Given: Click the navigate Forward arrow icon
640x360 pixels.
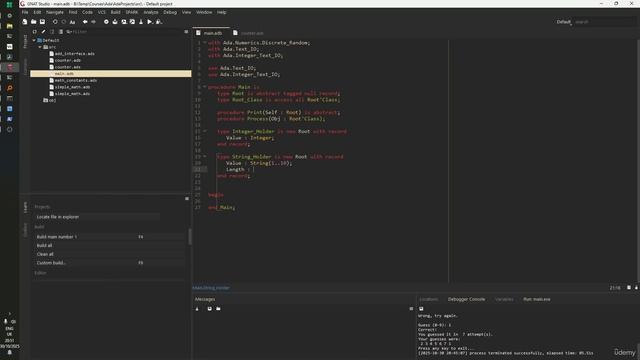Looking at the screenshot, I should (93, 22).
